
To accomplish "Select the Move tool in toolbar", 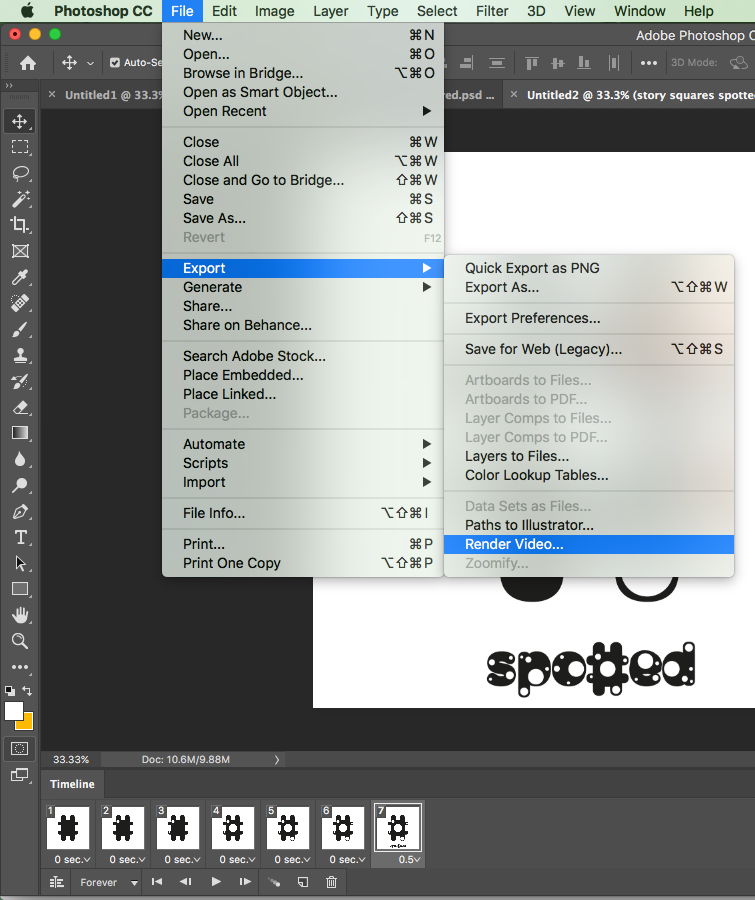I will coord(20,121).
